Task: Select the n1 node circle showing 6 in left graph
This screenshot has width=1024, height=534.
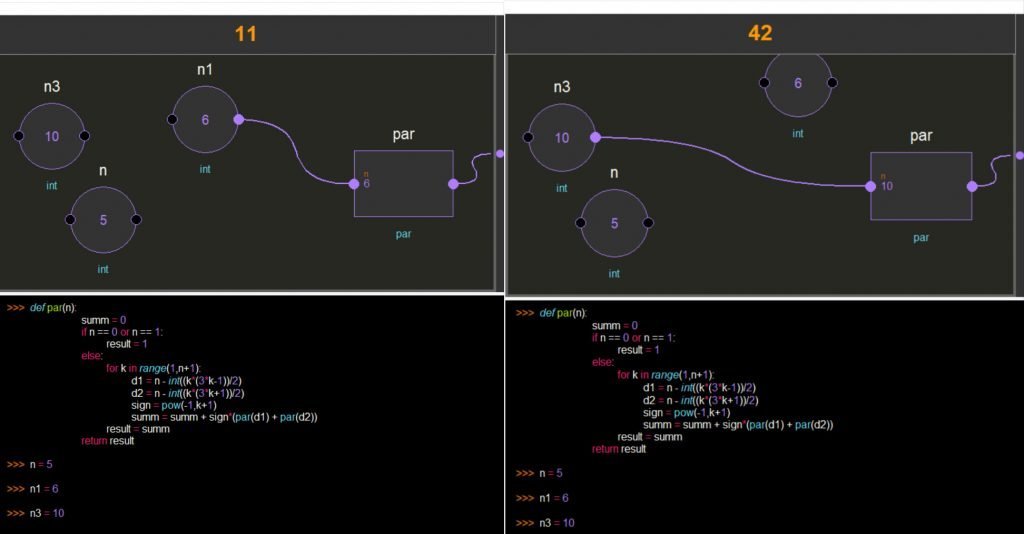Action: (x=205, y=120)
